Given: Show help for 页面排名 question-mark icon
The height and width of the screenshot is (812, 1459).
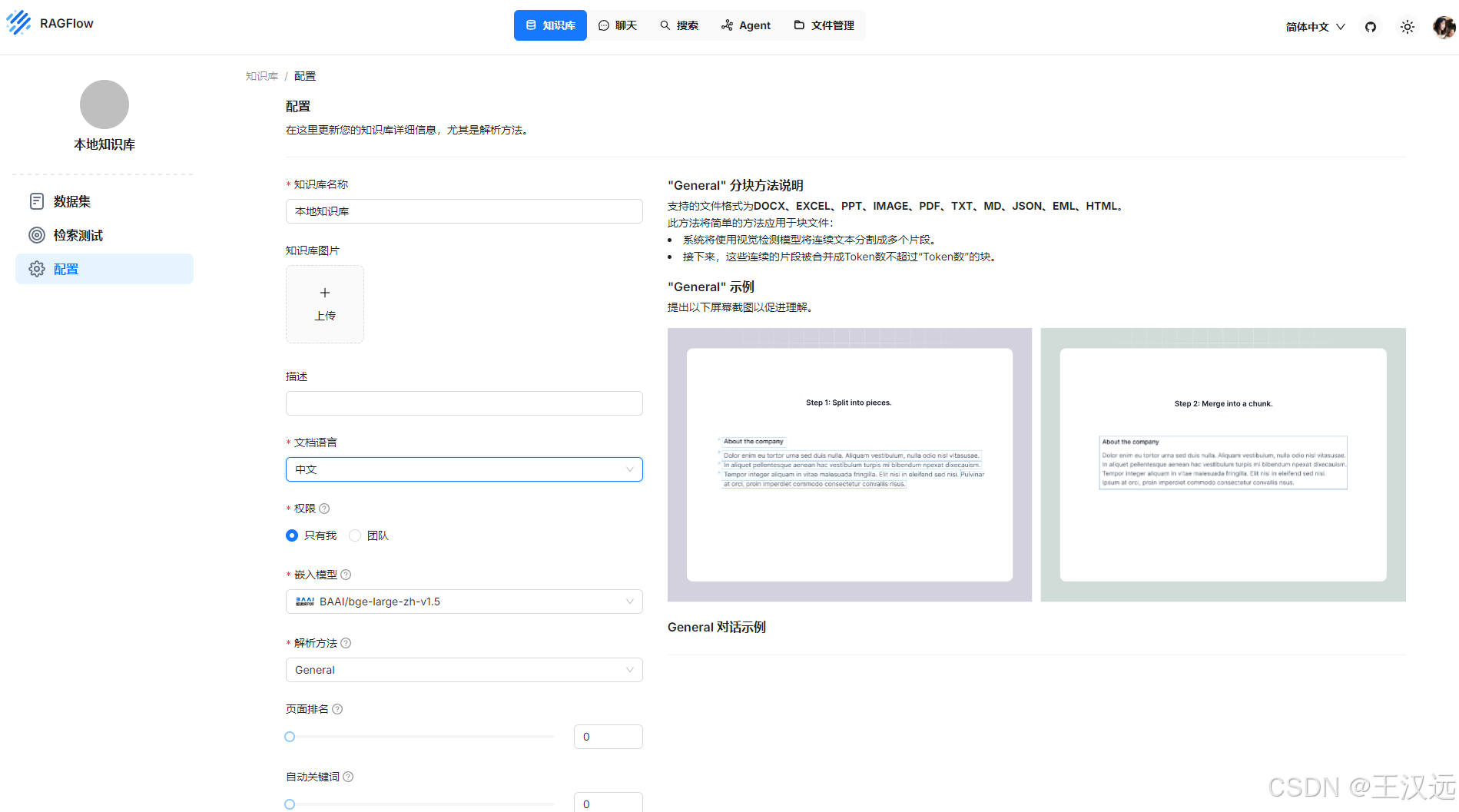Looking at the screenshot, I should click(337, 709).
